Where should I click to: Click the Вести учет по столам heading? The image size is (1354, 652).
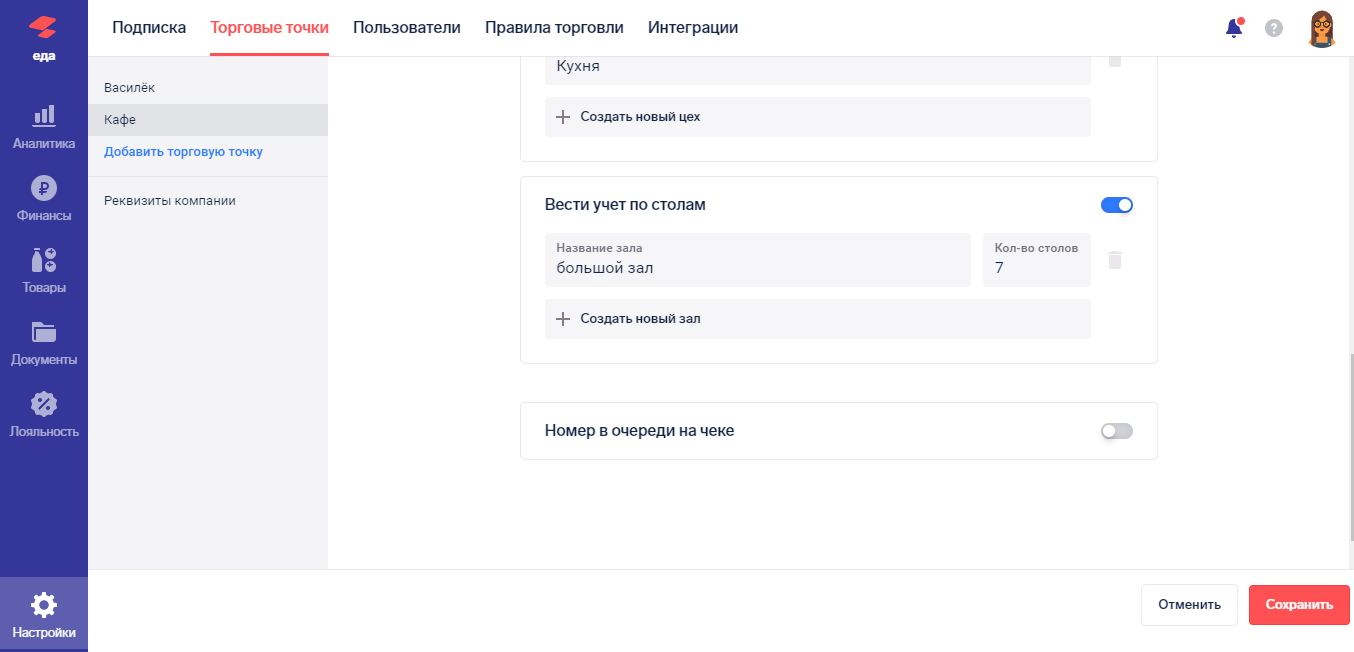point(625,205)
